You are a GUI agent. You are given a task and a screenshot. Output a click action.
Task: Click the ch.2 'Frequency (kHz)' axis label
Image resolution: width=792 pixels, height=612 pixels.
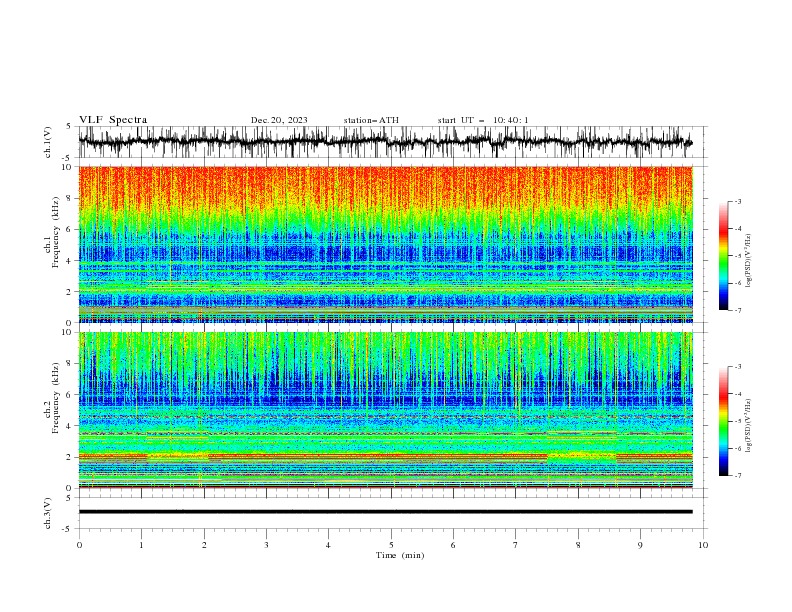coord(55,398)
